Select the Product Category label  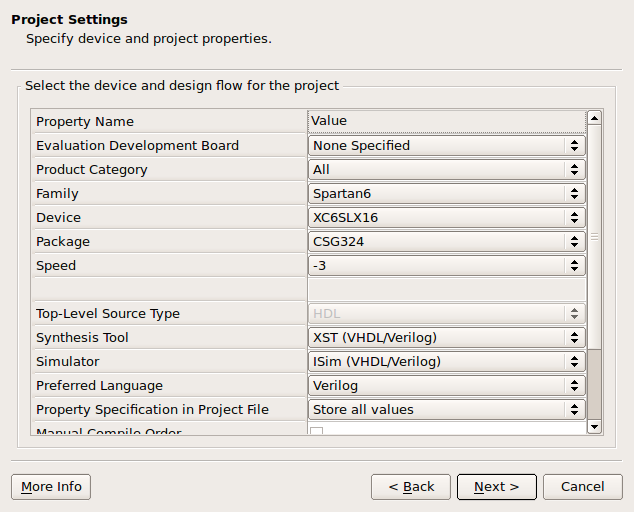coord(92,170)
